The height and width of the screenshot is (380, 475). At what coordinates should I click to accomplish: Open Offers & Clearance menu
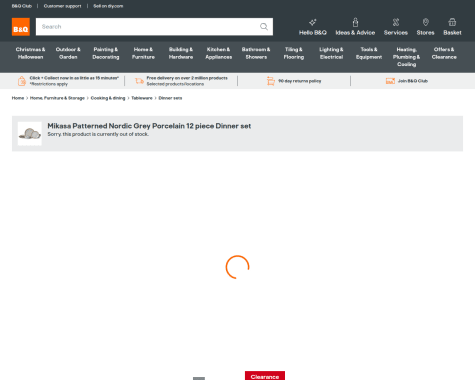pos(444,53)
